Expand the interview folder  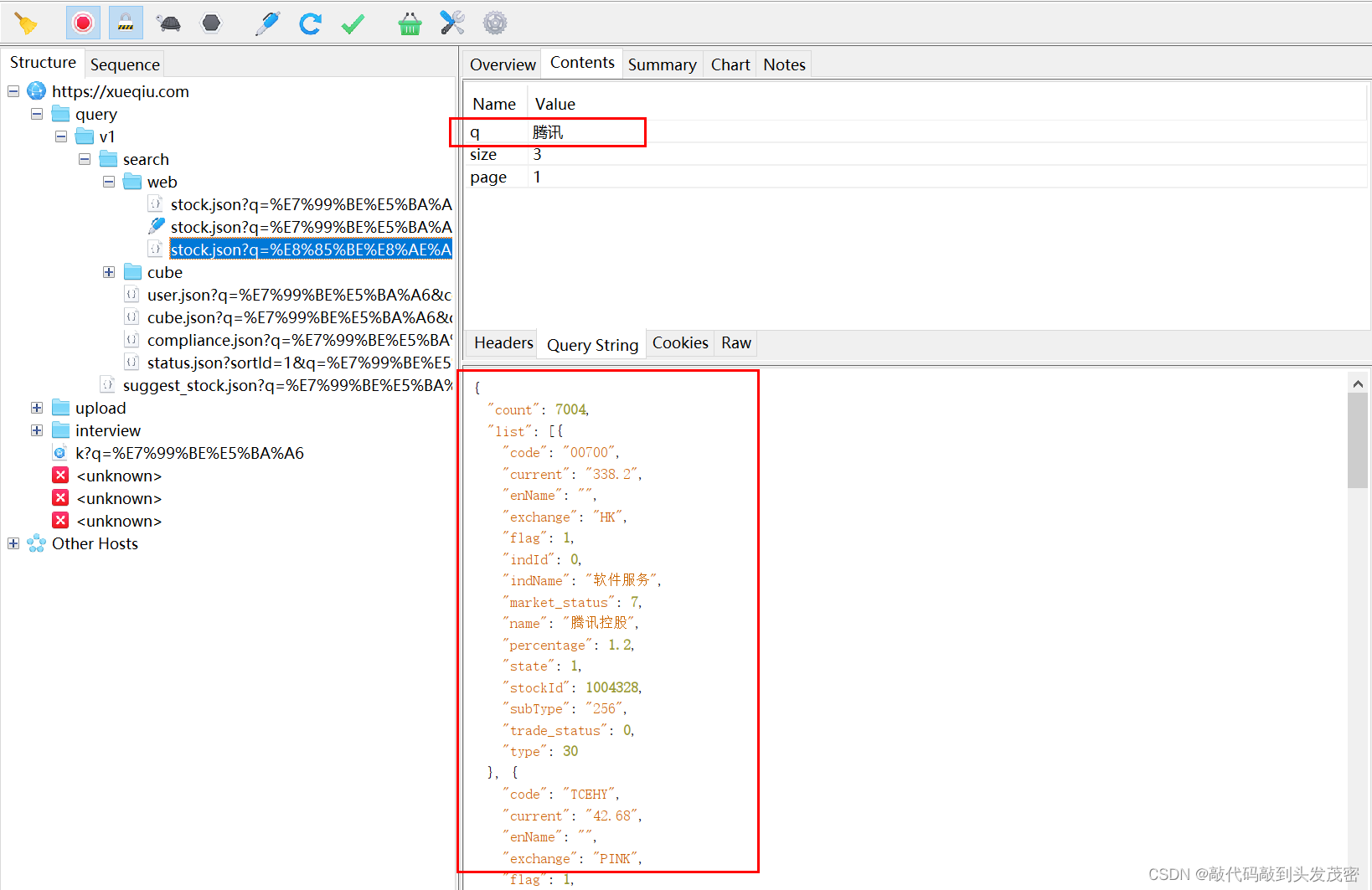(37, 430)
